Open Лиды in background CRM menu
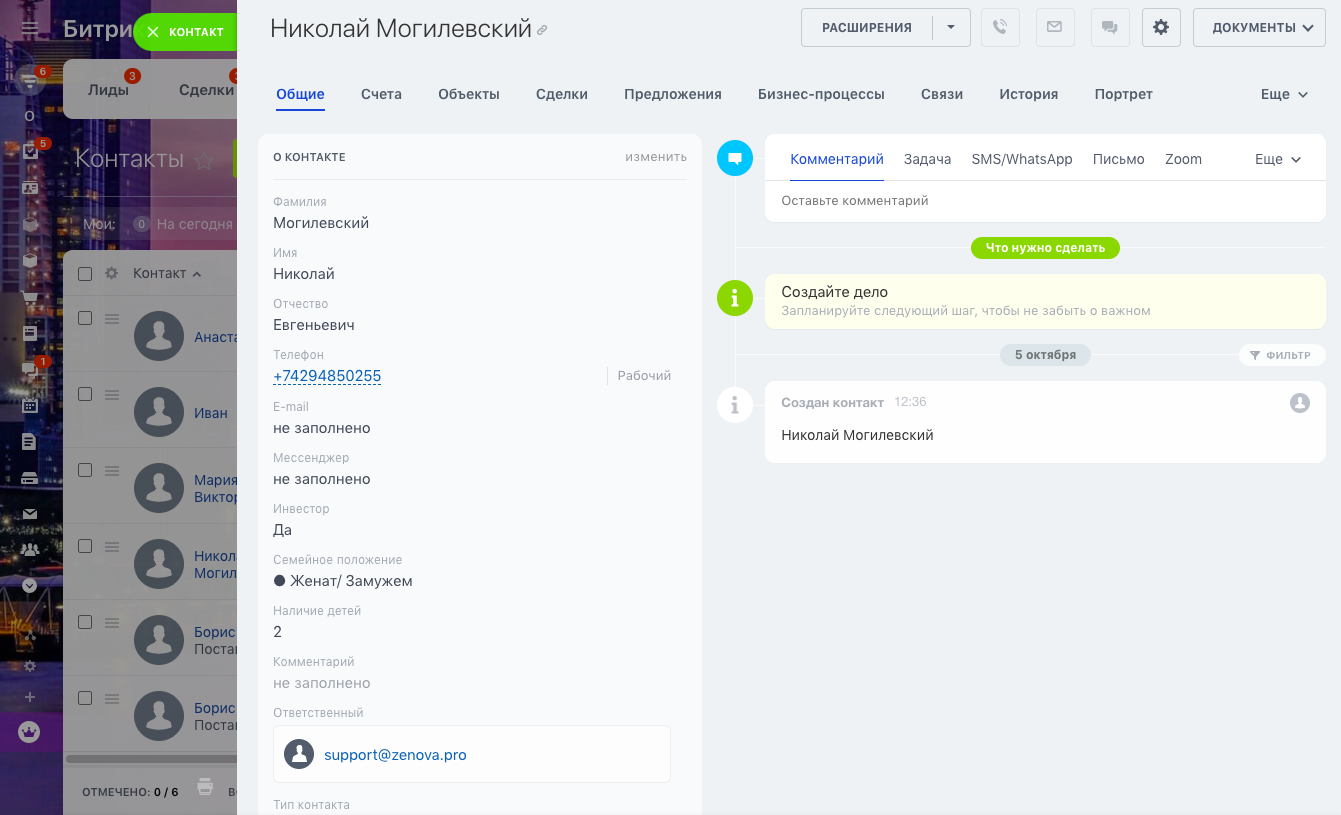The height and width of the screenshot is (815, 1341). (109, 90)
